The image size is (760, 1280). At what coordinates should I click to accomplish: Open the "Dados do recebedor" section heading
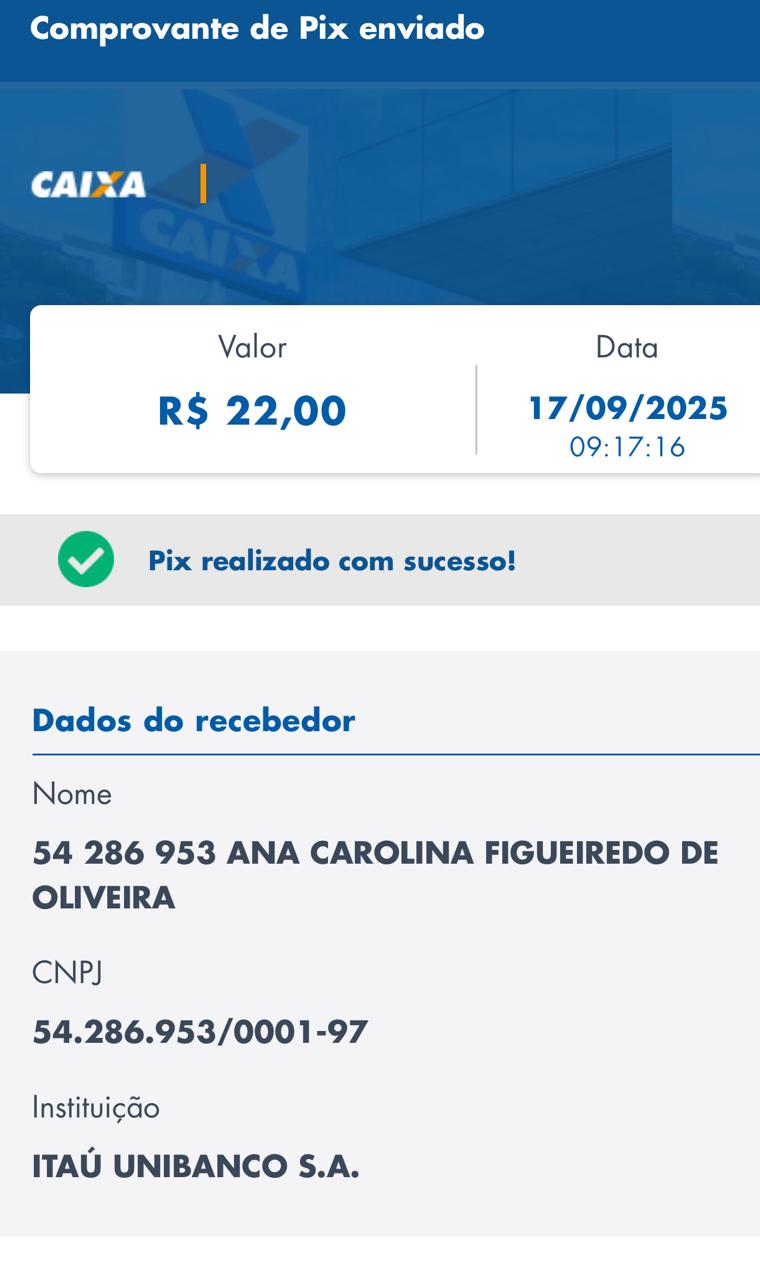point(194,720)
